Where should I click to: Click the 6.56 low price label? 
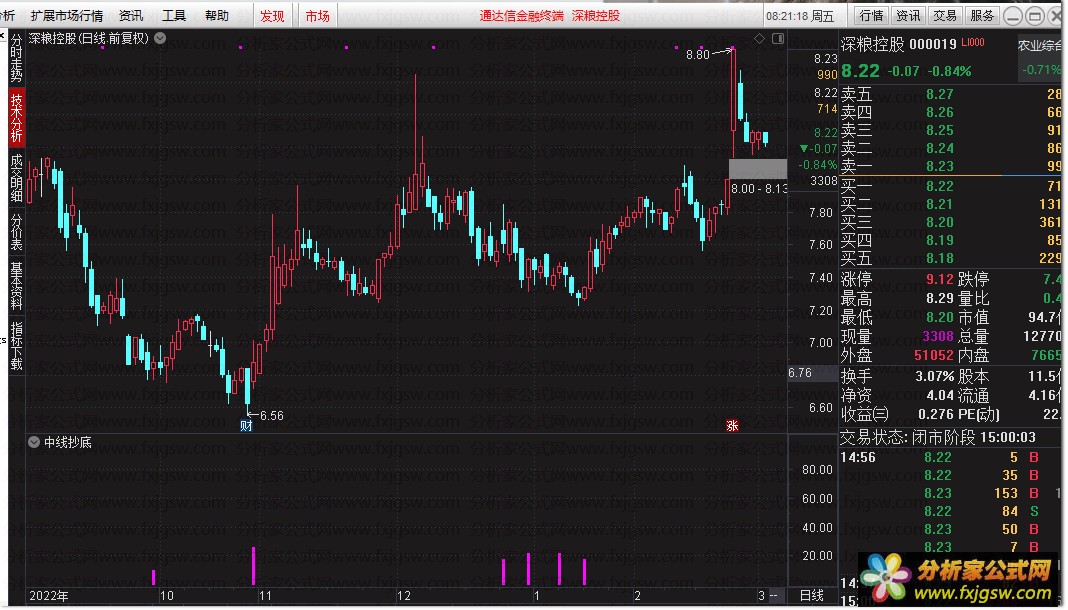tap(272, 416)
